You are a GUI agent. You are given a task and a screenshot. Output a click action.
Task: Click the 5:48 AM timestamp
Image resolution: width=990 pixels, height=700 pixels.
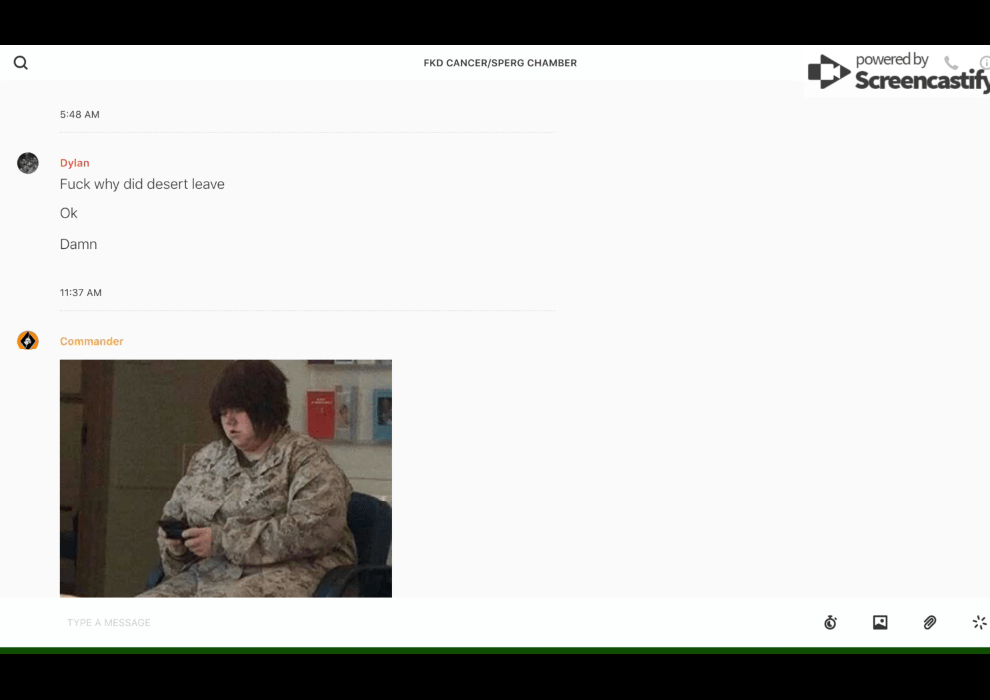click(x=80, y=115)
